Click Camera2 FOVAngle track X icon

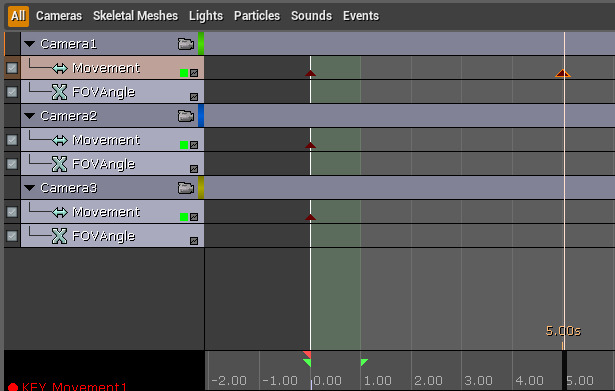pos(60,164)
